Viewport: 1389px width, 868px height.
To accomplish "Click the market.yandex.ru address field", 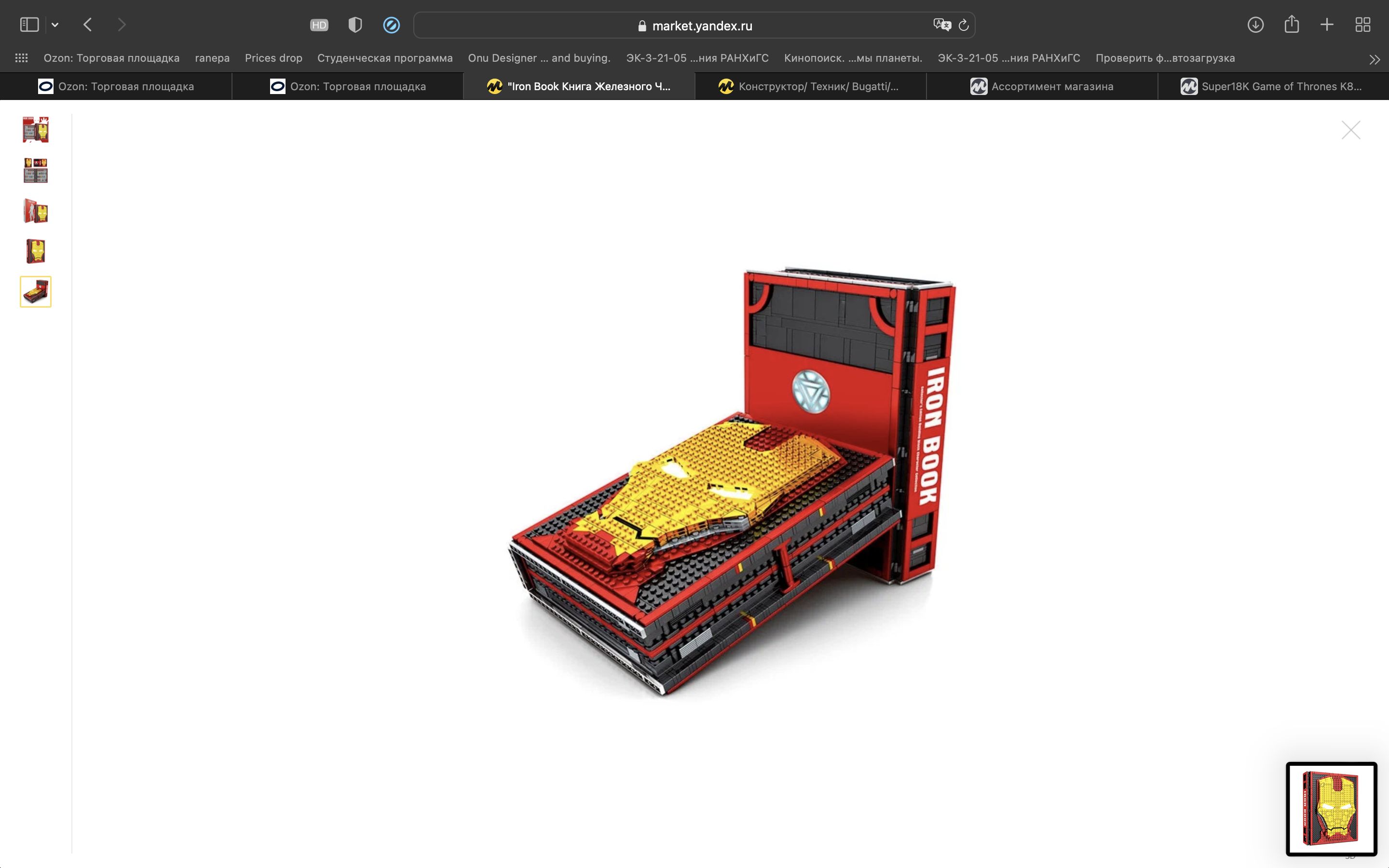I will 701,26.
